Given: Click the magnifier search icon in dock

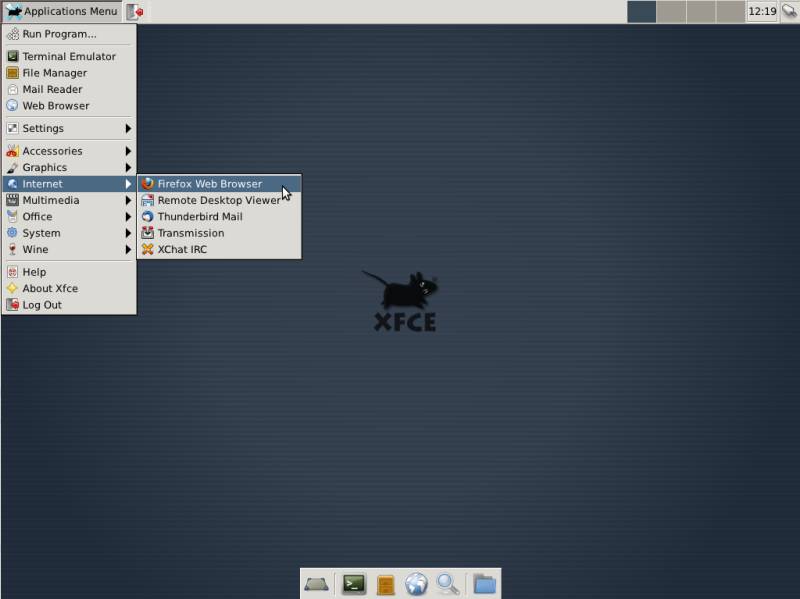Looking at the screenshot, I should point(448,584).
